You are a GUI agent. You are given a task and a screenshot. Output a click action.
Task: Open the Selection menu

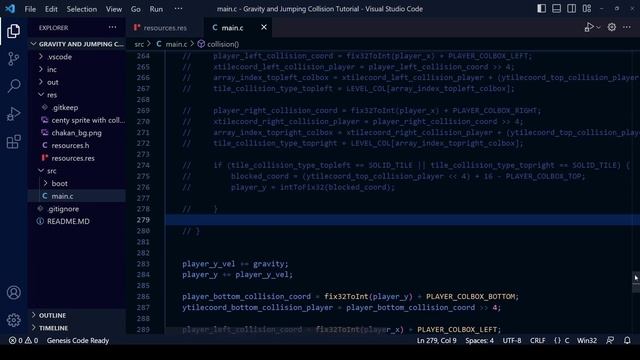82,9
